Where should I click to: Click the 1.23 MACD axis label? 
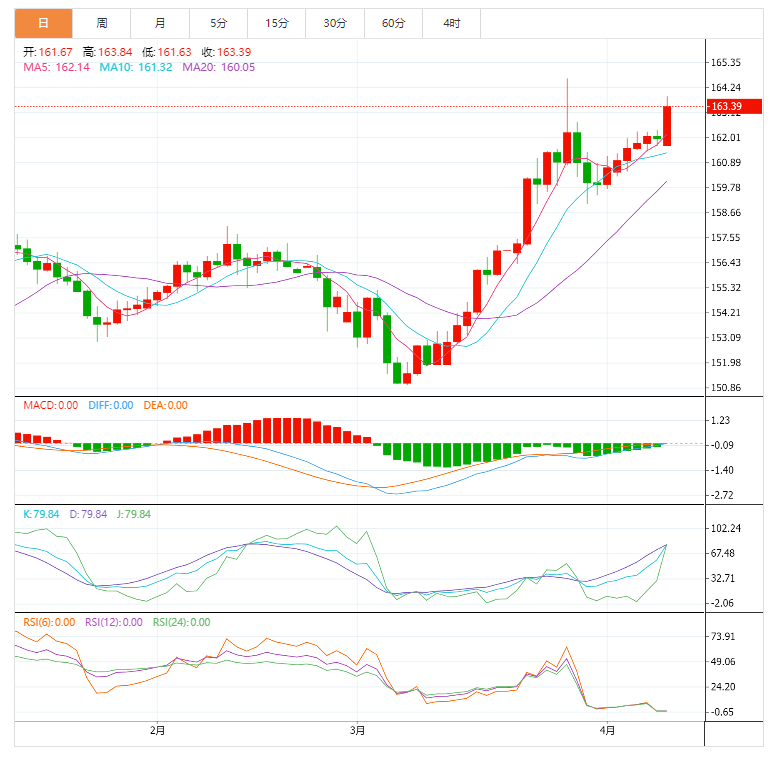click(x=720, y=420)
